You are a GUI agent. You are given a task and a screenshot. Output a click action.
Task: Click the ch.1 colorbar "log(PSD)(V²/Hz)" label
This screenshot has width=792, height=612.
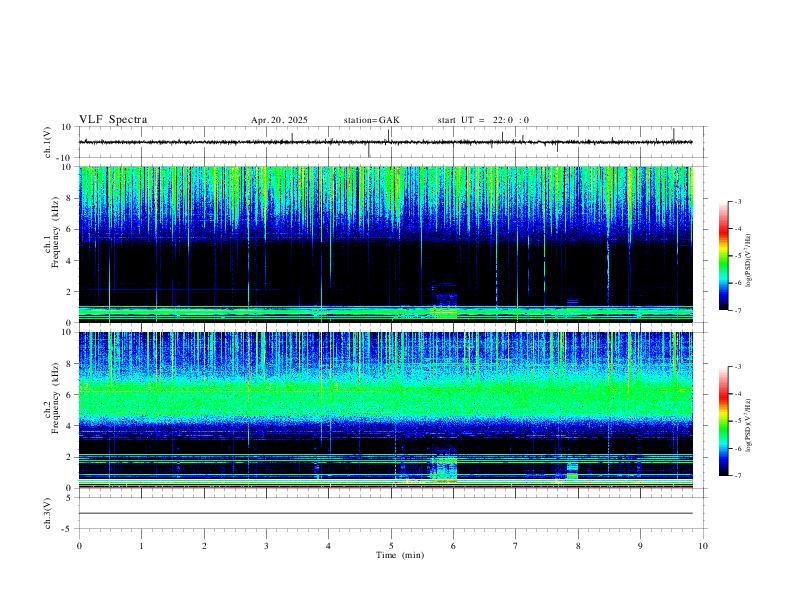748,261
